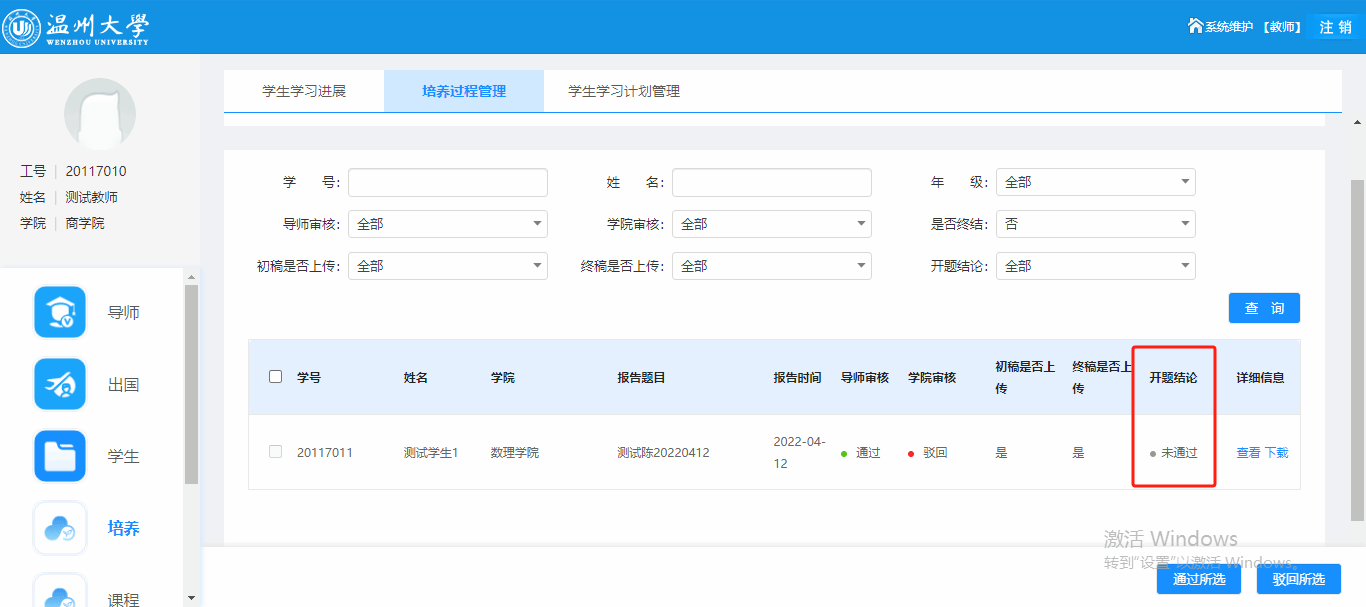This screenshot has width=1366, height=607.
Task: Click the home icon beside 系统维护
Action: pos(1194,26)
